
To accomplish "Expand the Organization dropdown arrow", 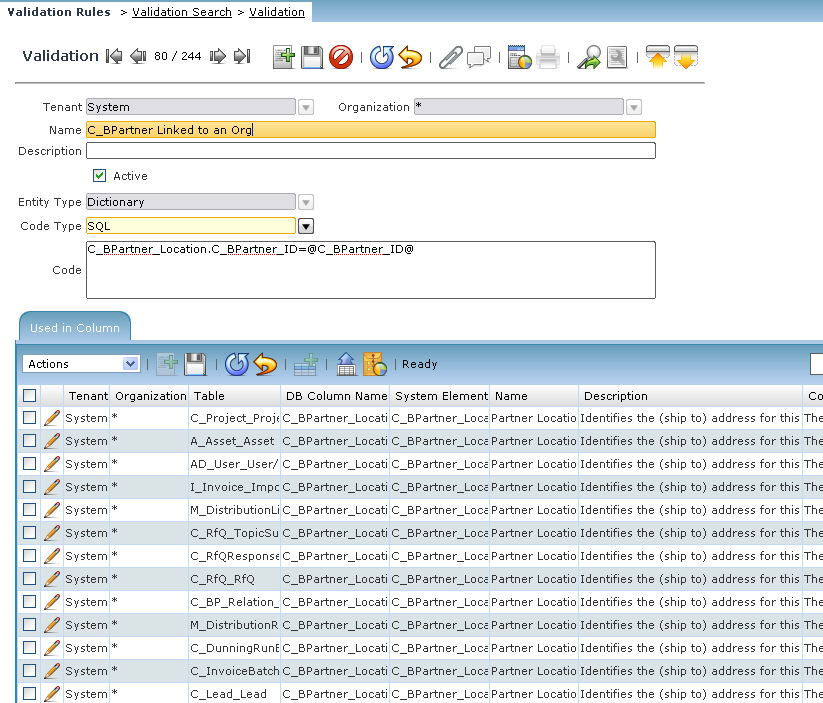I will point(633,107).
